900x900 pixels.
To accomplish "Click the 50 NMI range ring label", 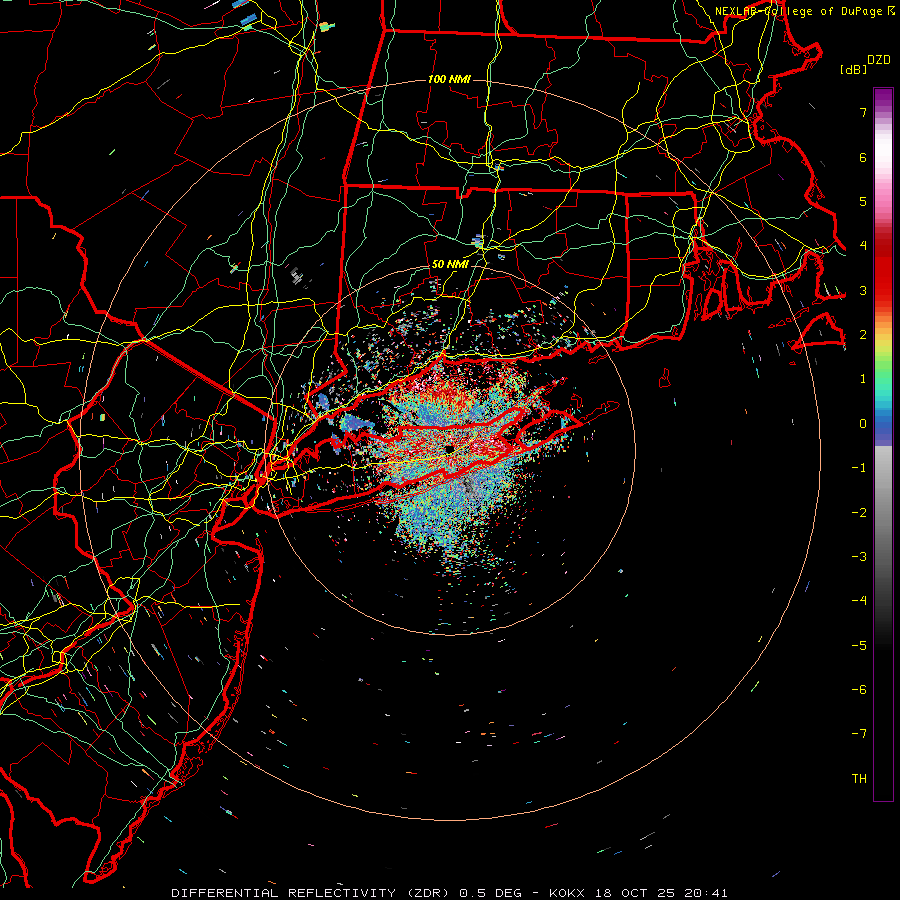I will pos(450,265).
